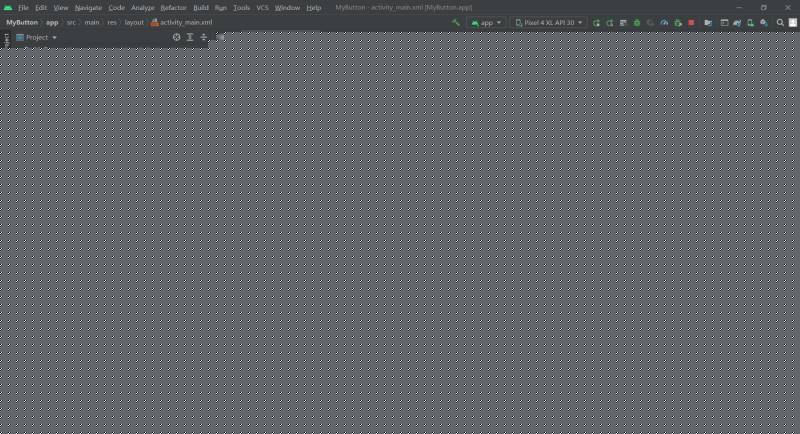The height and width of the screenshot is (434, 800).
Task: Click the Apply Code Changes icon
Action: click(x=623, y=22)
